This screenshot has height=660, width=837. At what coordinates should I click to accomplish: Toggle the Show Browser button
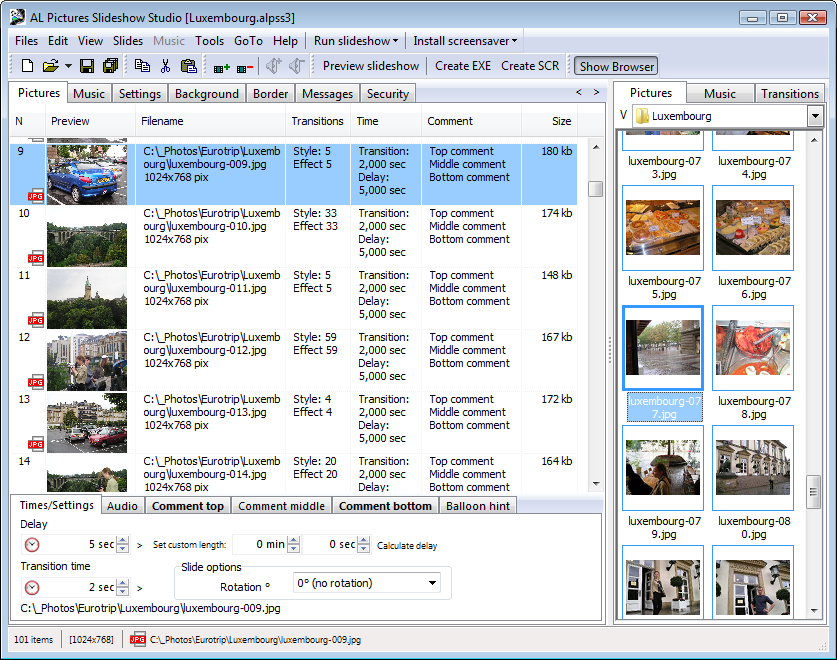tap(616, 66)
